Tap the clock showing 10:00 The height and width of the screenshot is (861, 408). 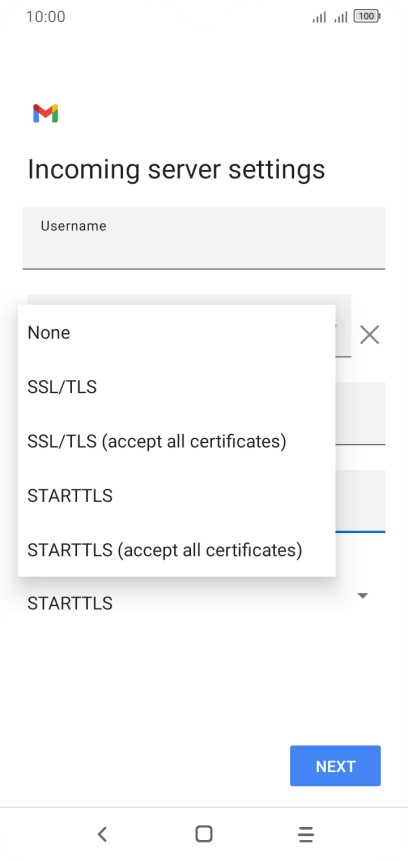coord(46,16)
